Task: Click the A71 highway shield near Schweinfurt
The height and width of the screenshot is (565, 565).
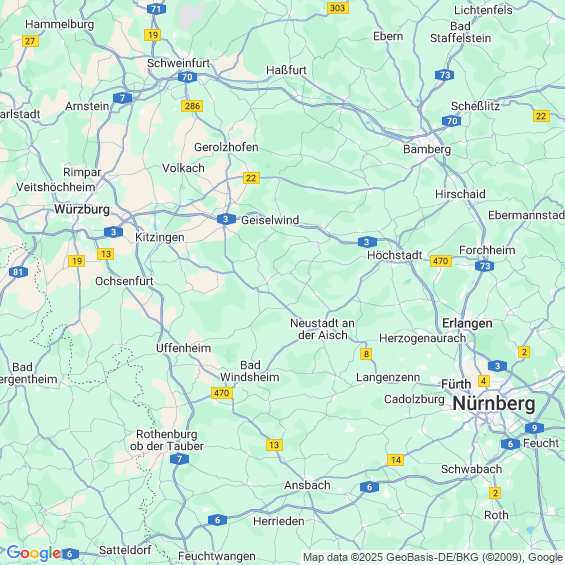Action: pyautogui.click(x=156, y=9)
